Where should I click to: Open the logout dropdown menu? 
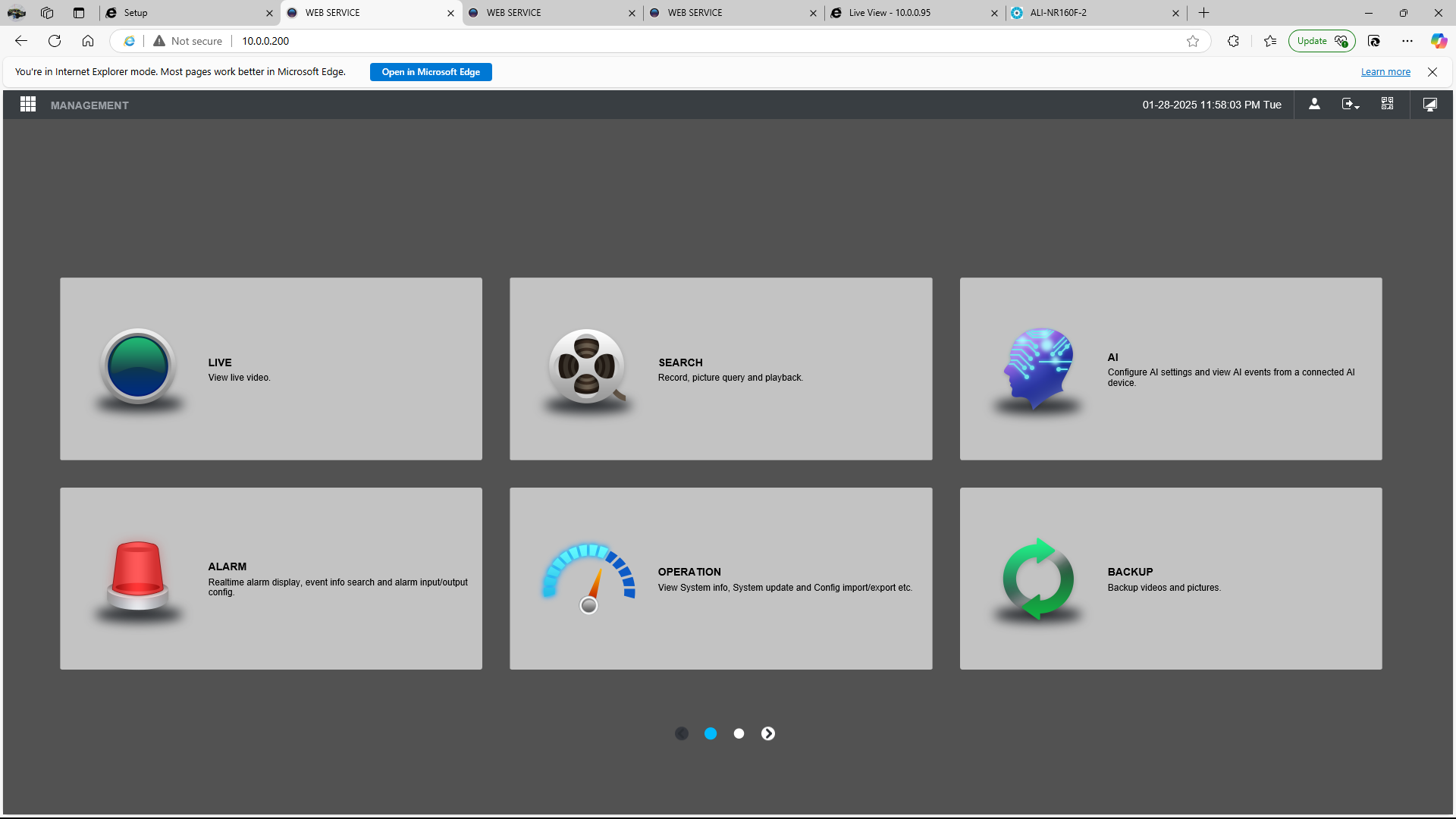pyautogui.click(x=1351, y=105)
